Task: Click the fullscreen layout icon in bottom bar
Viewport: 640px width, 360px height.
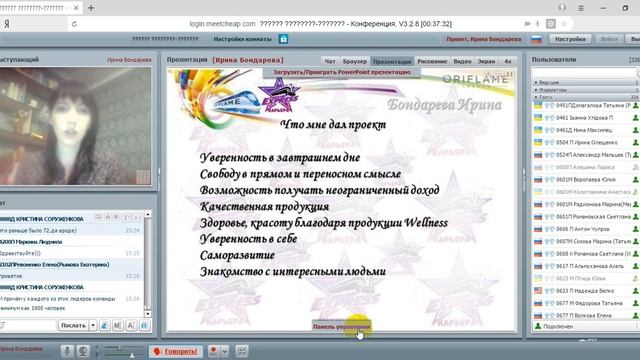Action: (x=242, y=351)
